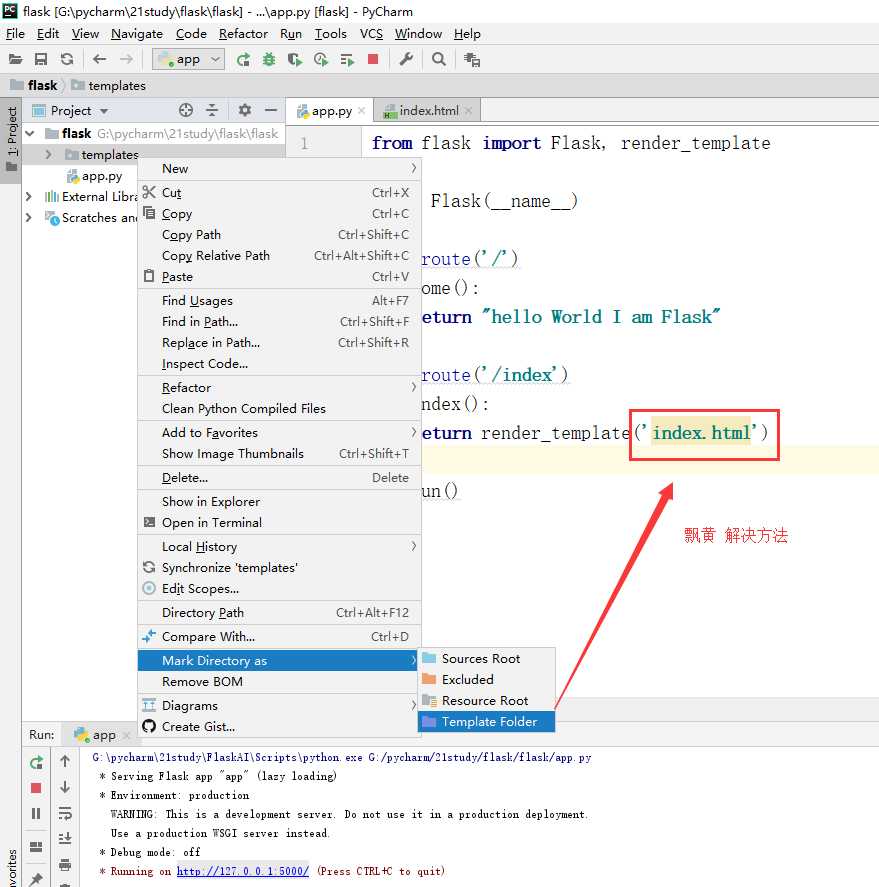This screenshot has width=879, height=887.
Task: Click the locate crosshair icon in Project panel
Action: (186, 110)
